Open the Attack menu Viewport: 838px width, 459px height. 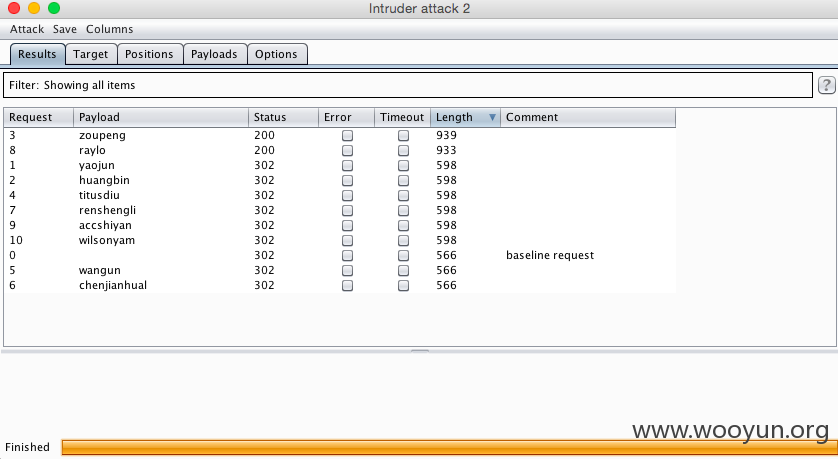27,29
